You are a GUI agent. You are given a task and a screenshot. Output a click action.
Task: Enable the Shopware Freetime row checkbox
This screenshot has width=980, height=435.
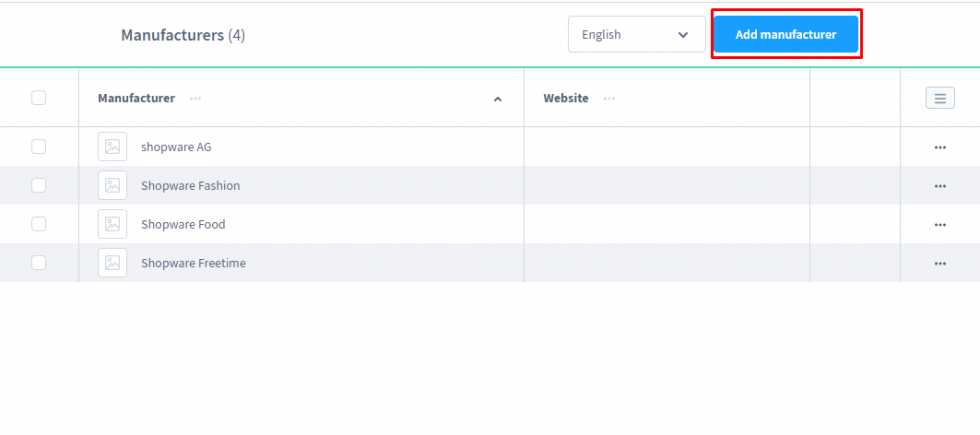tap(38, 263)
